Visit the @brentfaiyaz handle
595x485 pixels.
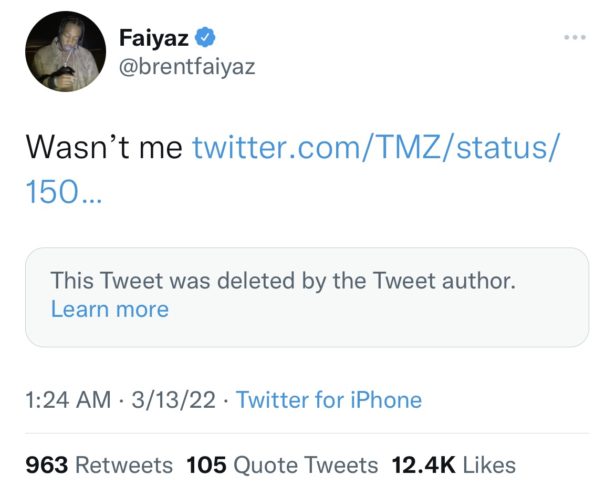pos(187,67)
